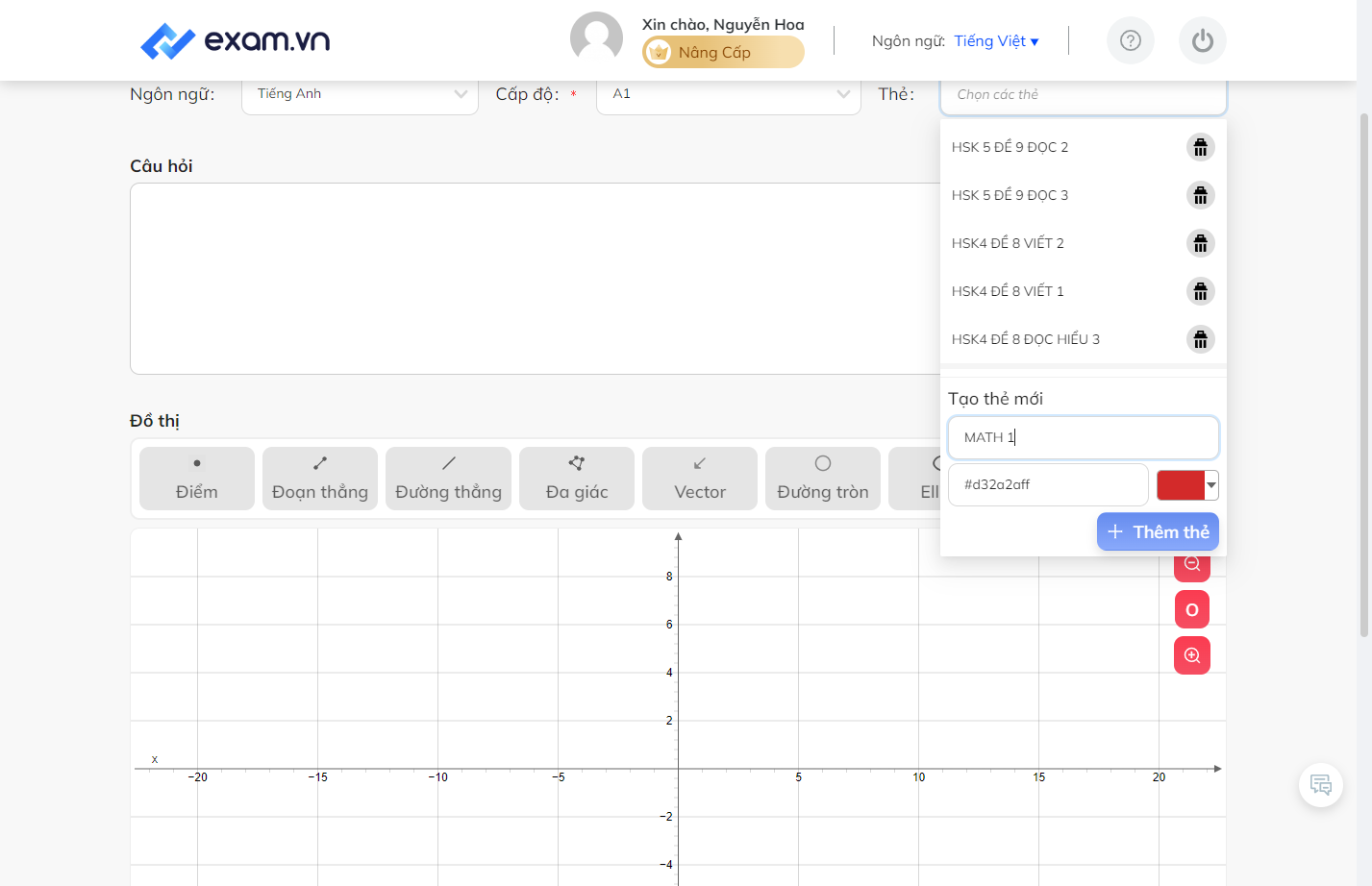Reset graph view with the O button
The height and width of the screenshot is (886, 1372).
tap(1192, 609)
